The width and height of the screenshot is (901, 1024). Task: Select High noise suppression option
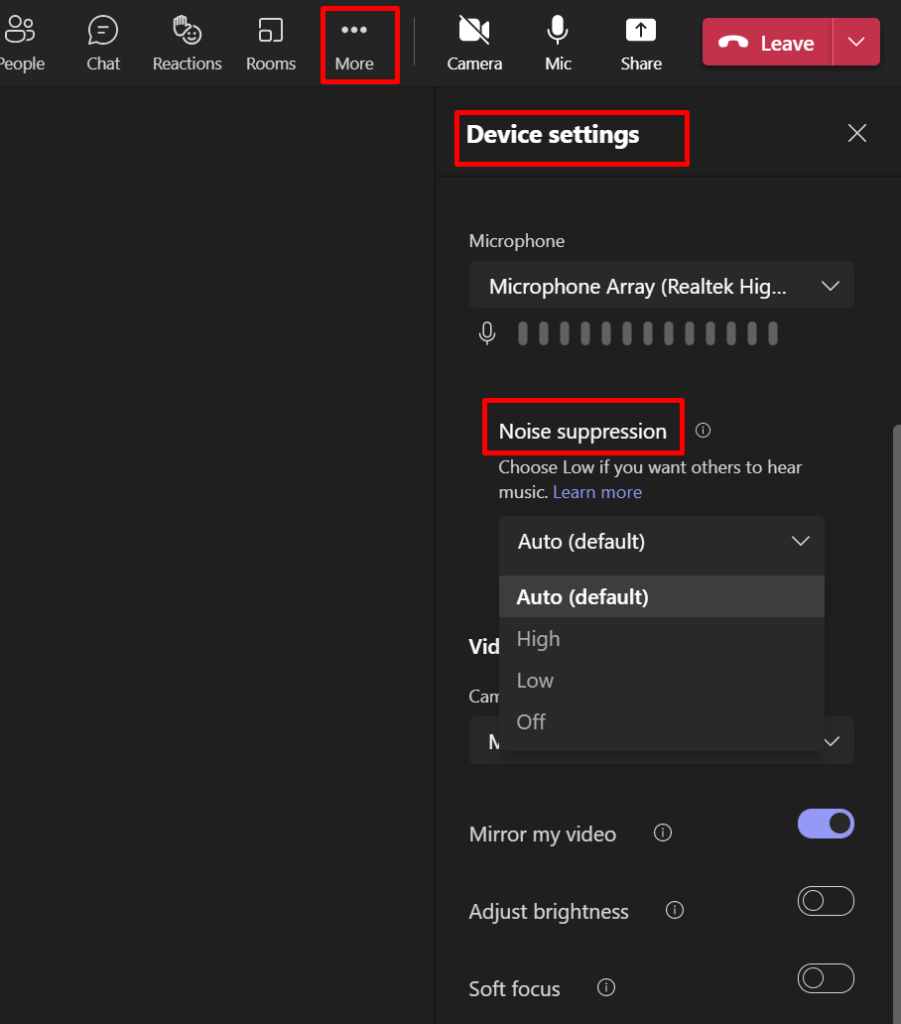coord(661,638)
